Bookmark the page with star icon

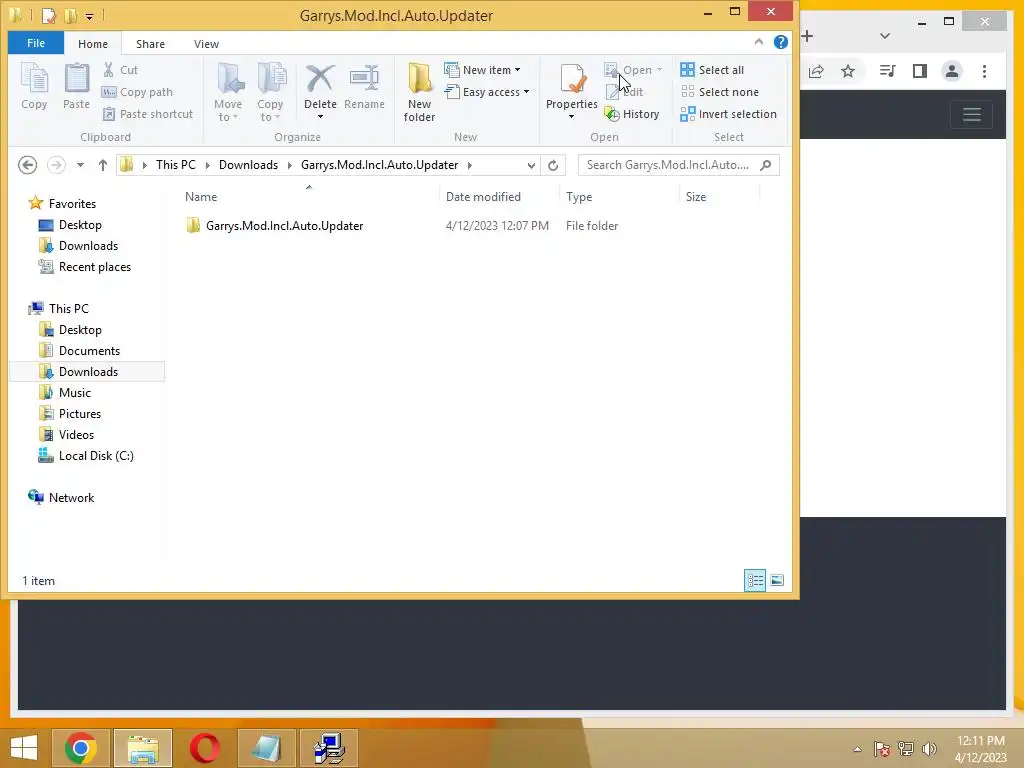pos(848,71)
